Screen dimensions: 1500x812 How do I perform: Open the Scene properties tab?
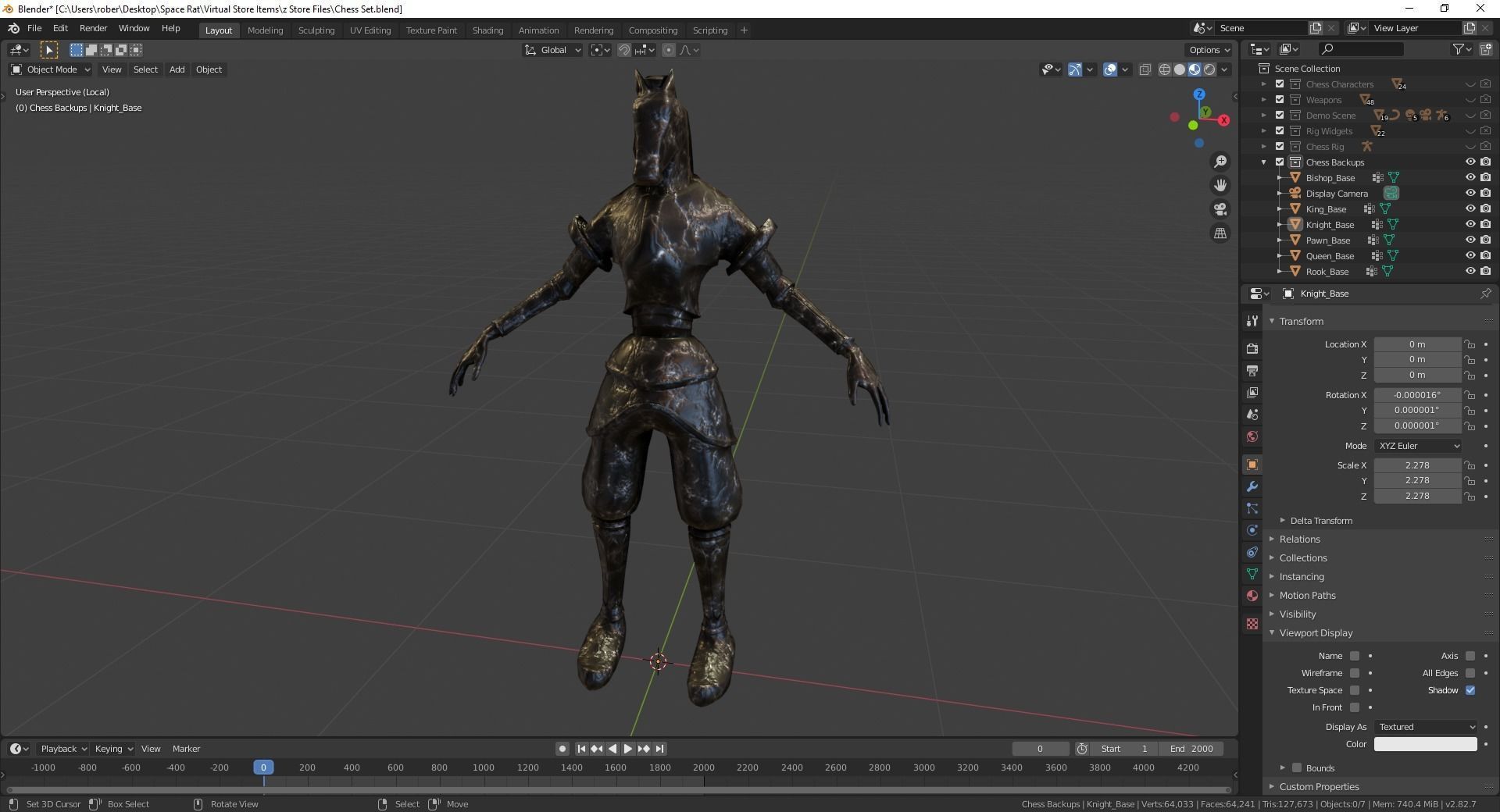pyautogui.click(x=1252, y=415)
